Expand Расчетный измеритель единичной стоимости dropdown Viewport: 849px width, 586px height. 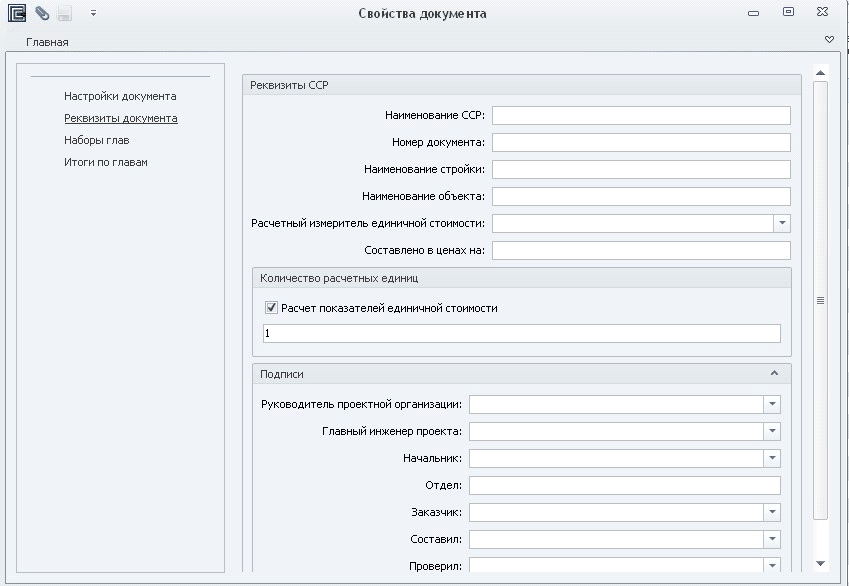[x=781, y=224]
